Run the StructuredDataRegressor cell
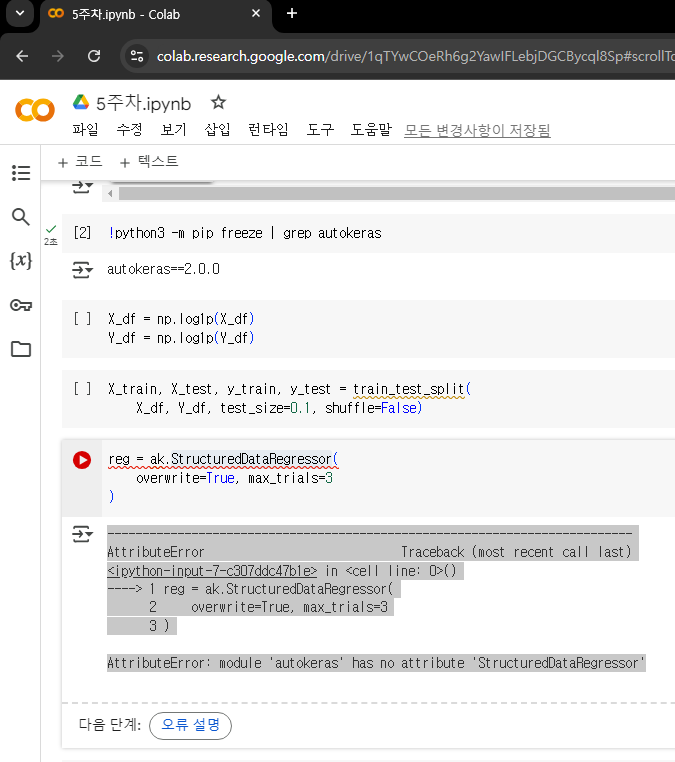This screenshot has height=762, width=675. pyautogui.click(x=82, y=460)
